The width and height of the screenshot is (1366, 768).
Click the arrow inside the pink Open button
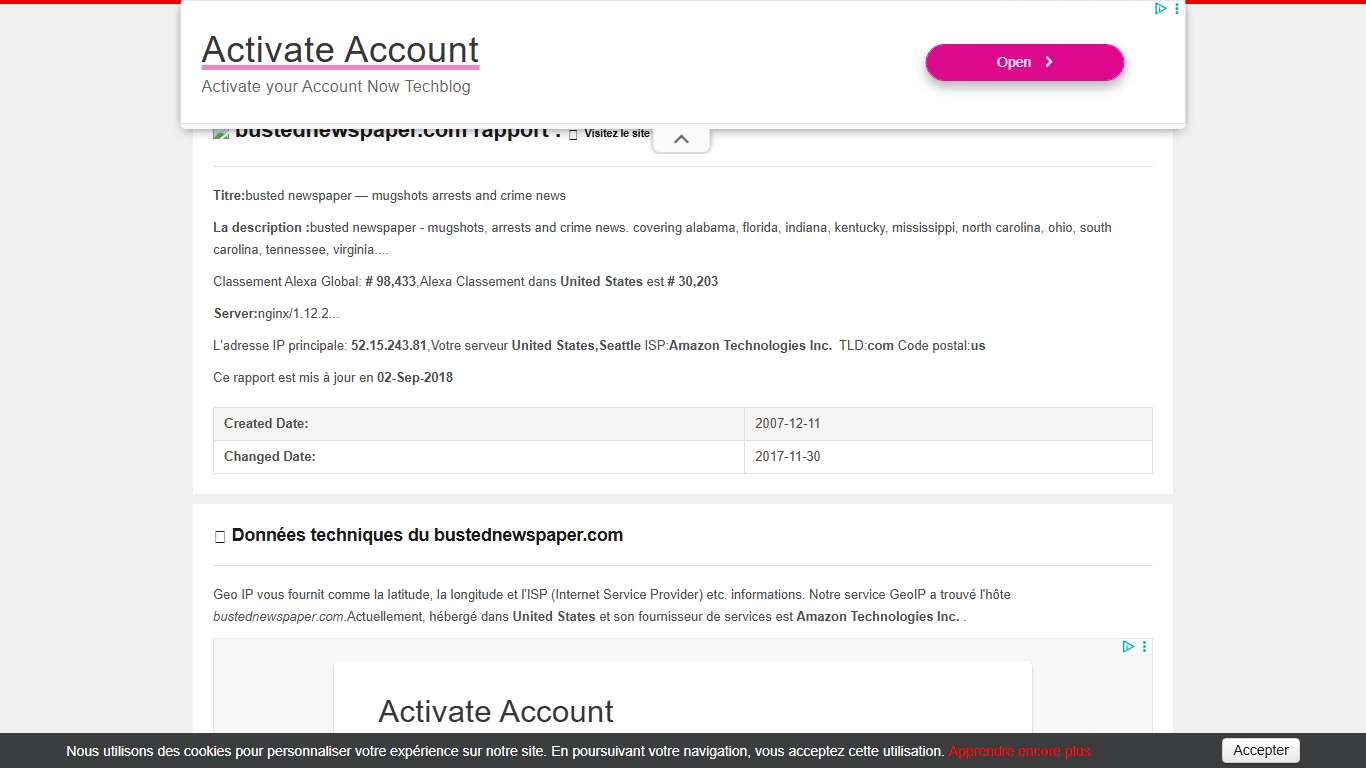(1049, 62)
